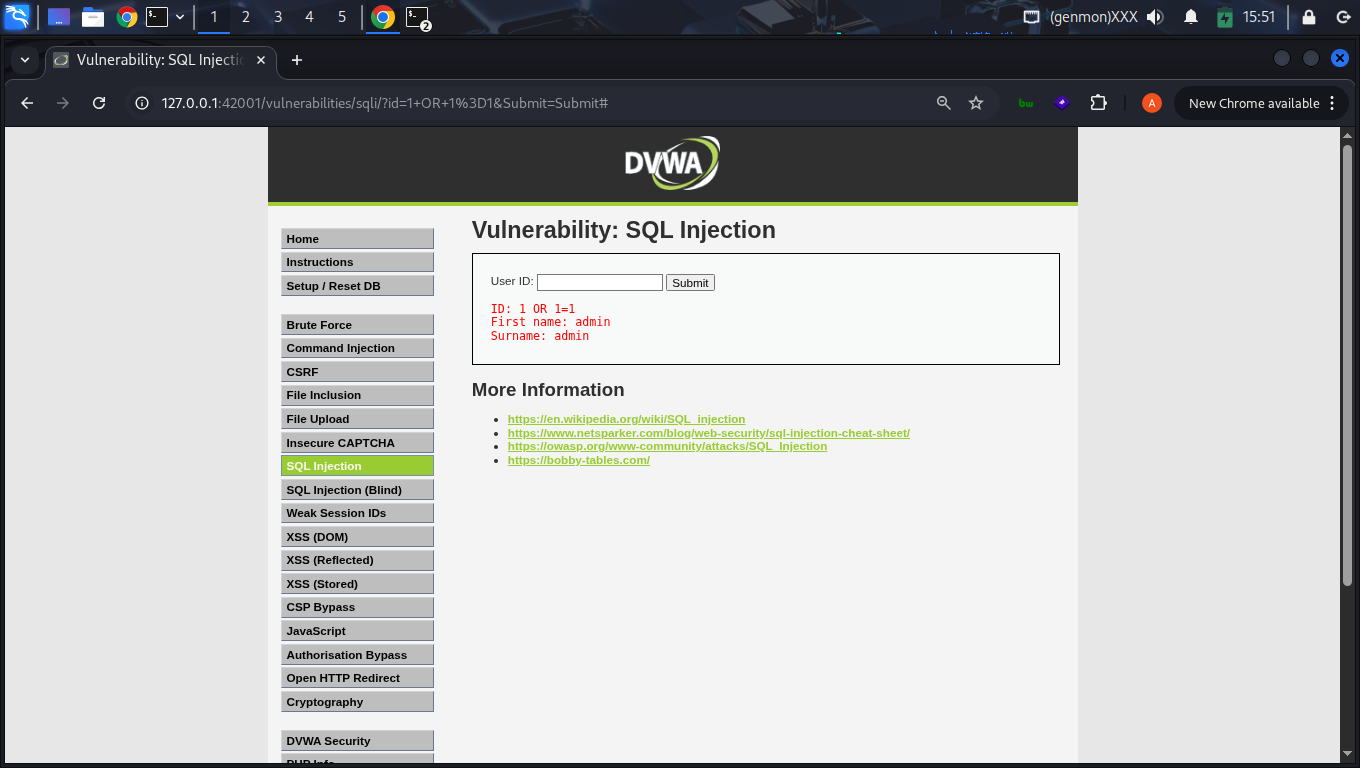Open the new tab plus button
This screenshot has height=768, width=1360.
point(296,60)
